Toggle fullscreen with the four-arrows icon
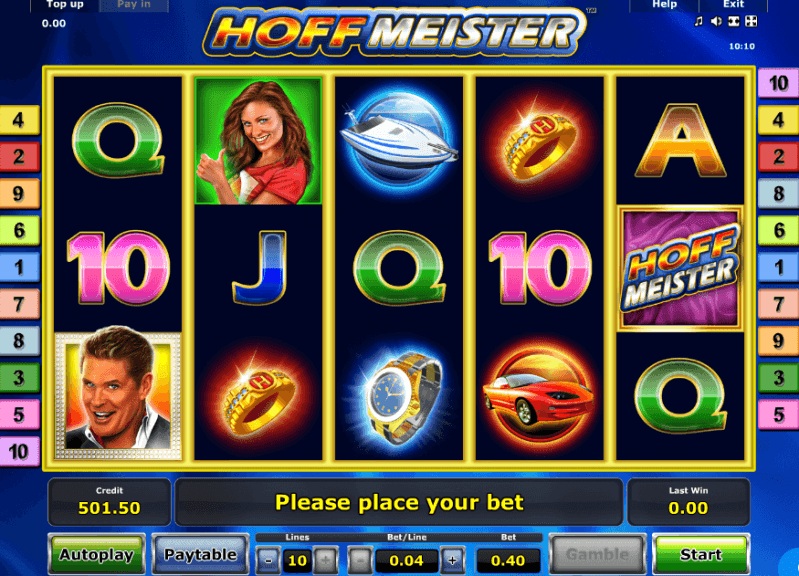 point(751,21)
